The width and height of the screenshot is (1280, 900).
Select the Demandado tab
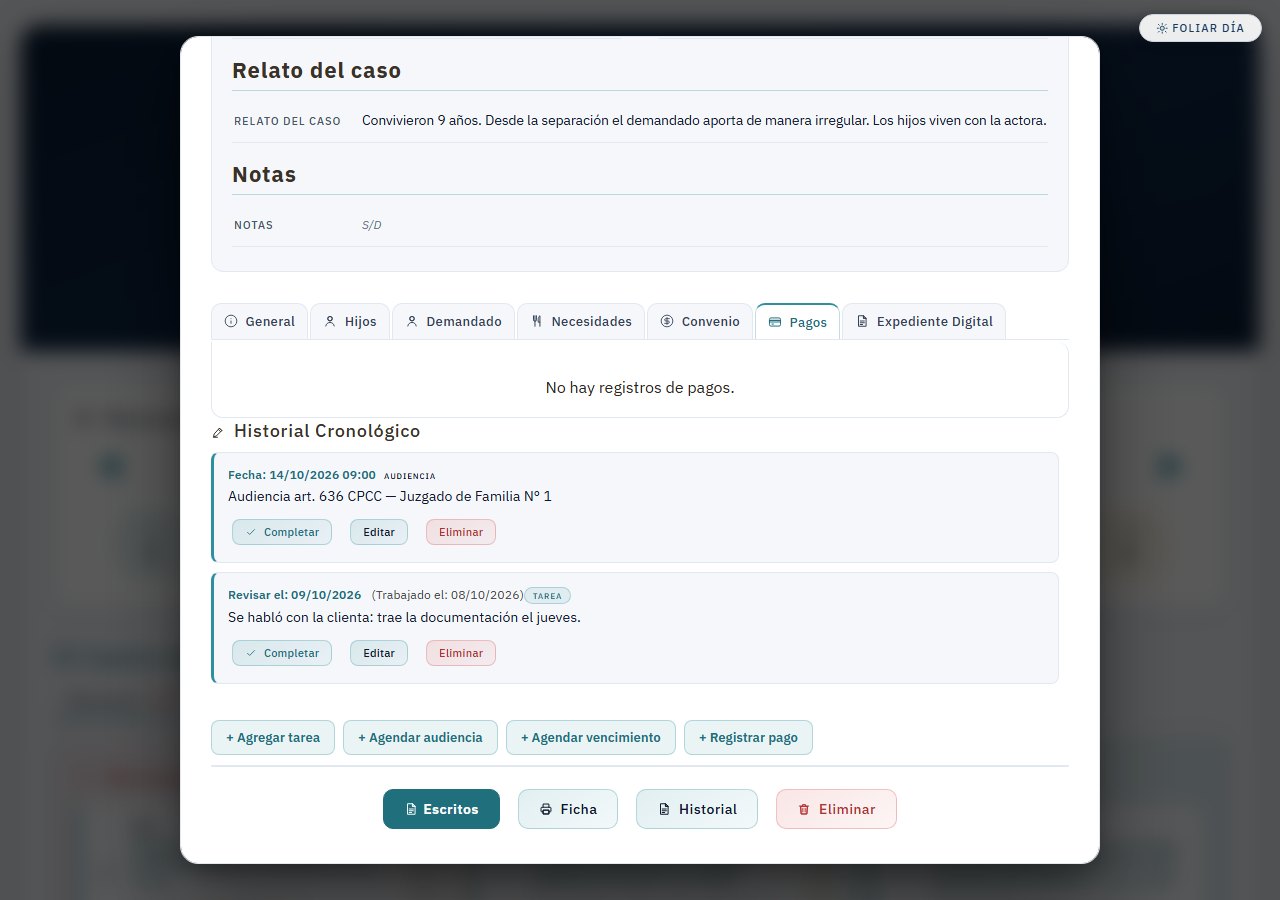click(453, 321)
